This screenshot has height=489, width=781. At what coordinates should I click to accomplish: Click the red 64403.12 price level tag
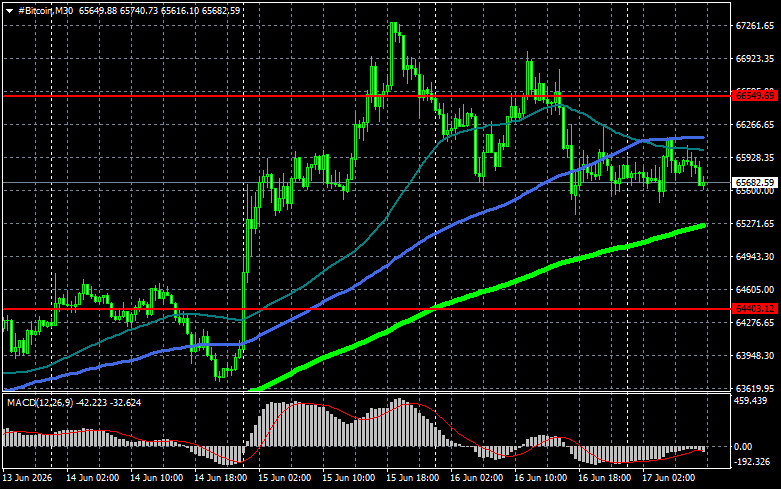tap(755, 309)
